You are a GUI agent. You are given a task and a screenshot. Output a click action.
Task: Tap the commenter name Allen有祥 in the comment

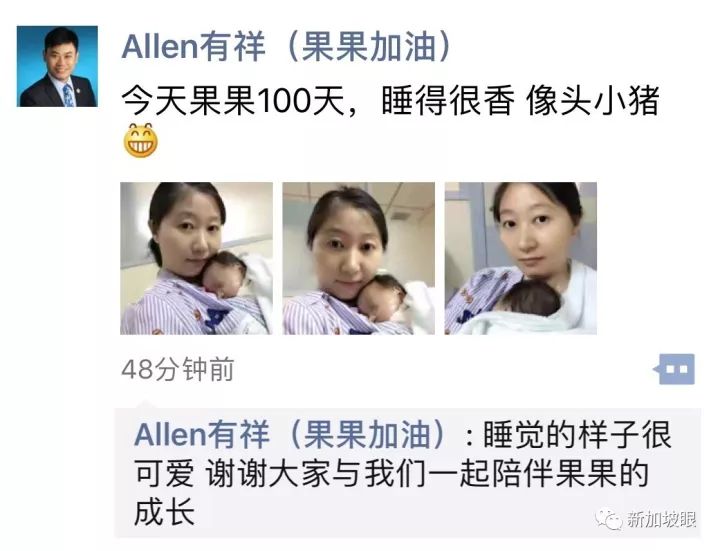point(202,434)
